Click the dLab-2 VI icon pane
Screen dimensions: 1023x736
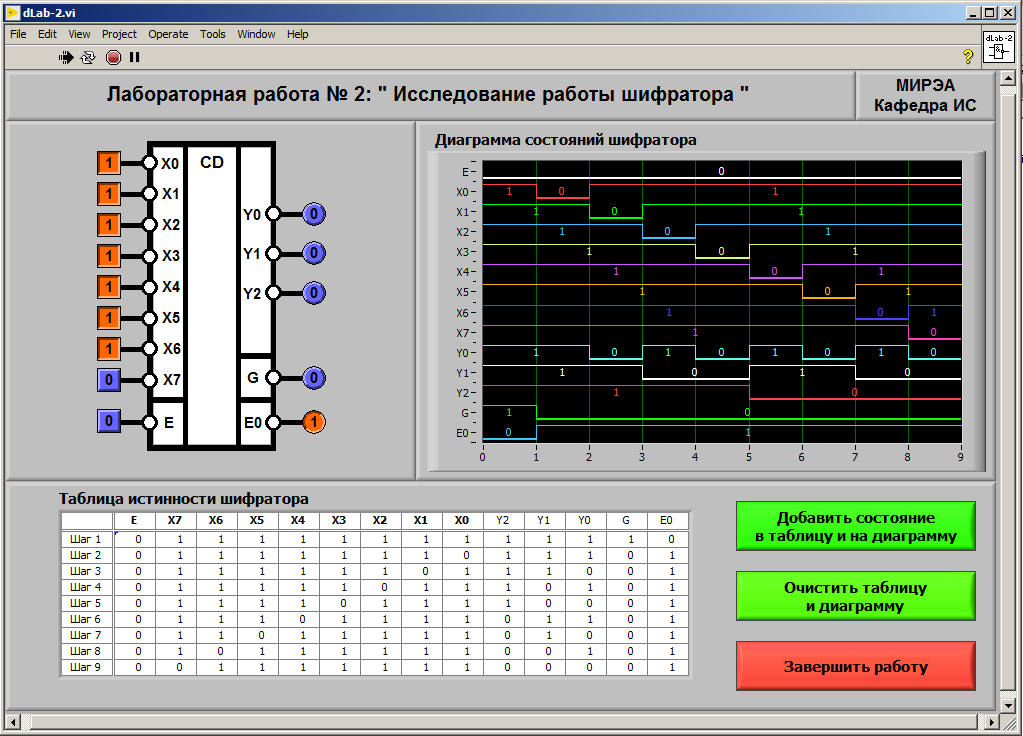tap(997, 46)
